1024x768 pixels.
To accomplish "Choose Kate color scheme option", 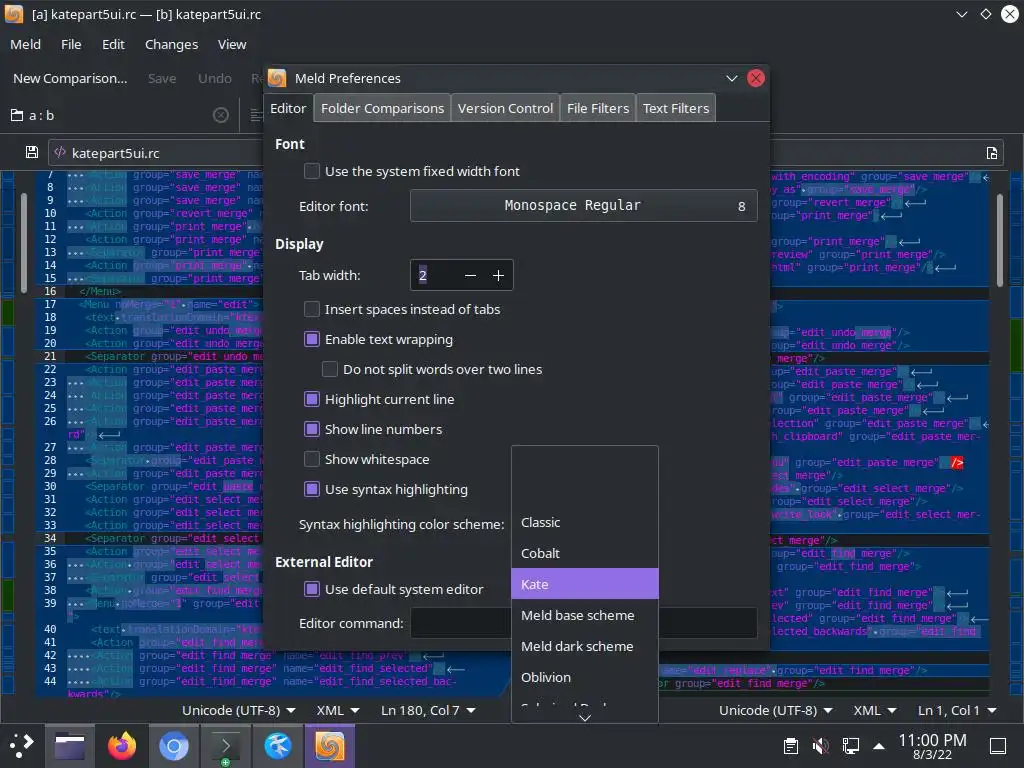I will (x=584, y=584).
